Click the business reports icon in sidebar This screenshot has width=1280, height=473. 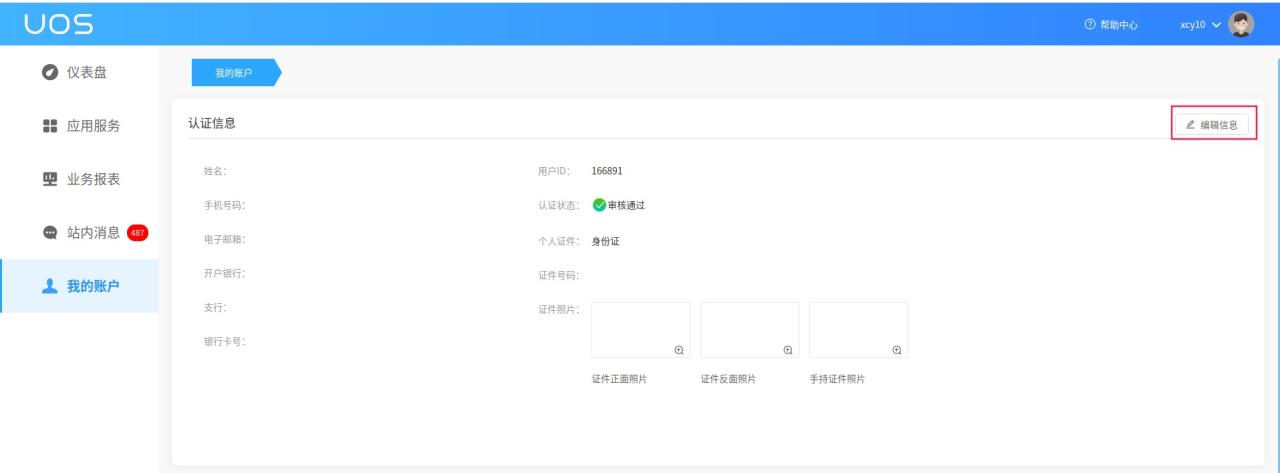[x=50, y=179]
